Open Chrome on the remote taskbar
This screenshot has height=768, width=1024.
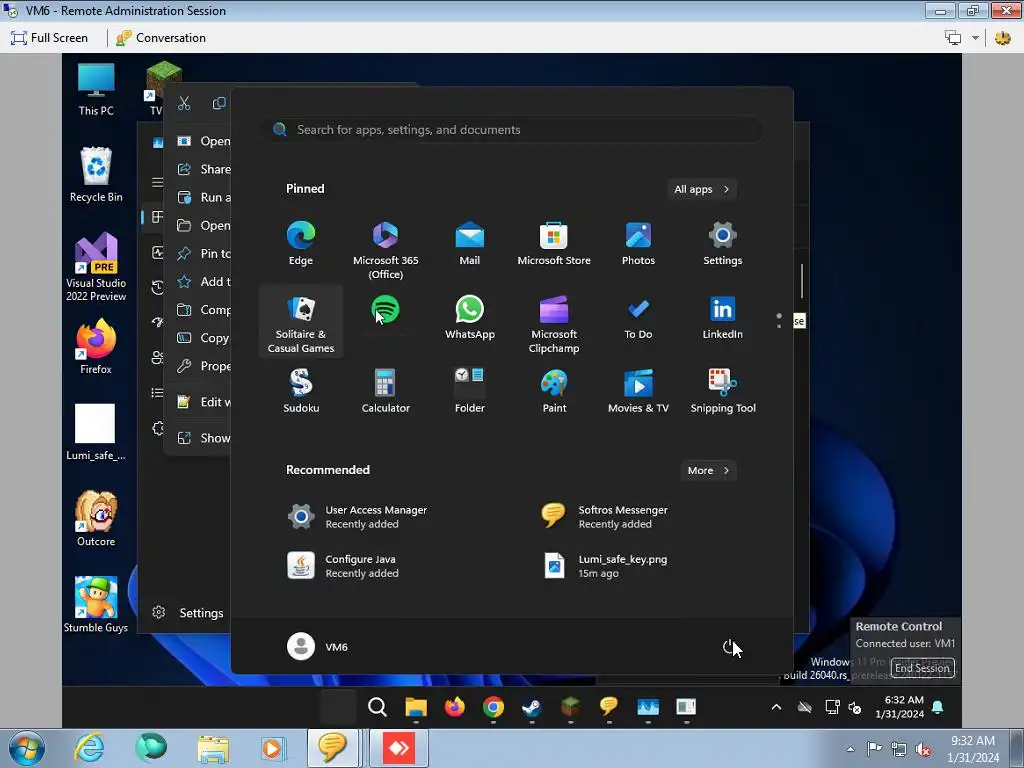(x=493, y=707)
